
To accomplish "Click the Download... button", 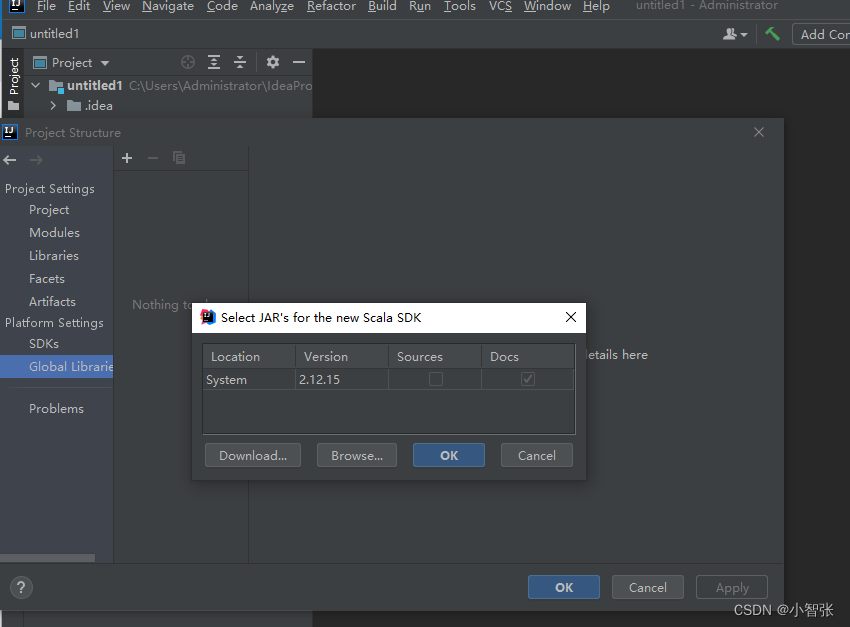I will 253,455.
